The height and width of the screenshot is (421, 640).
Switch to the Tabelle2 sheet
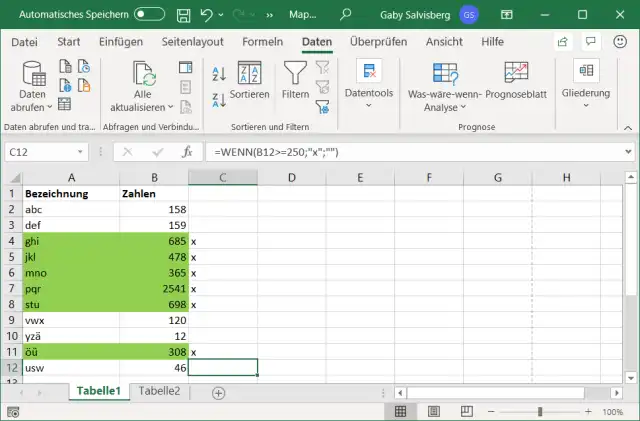[159, 391]
